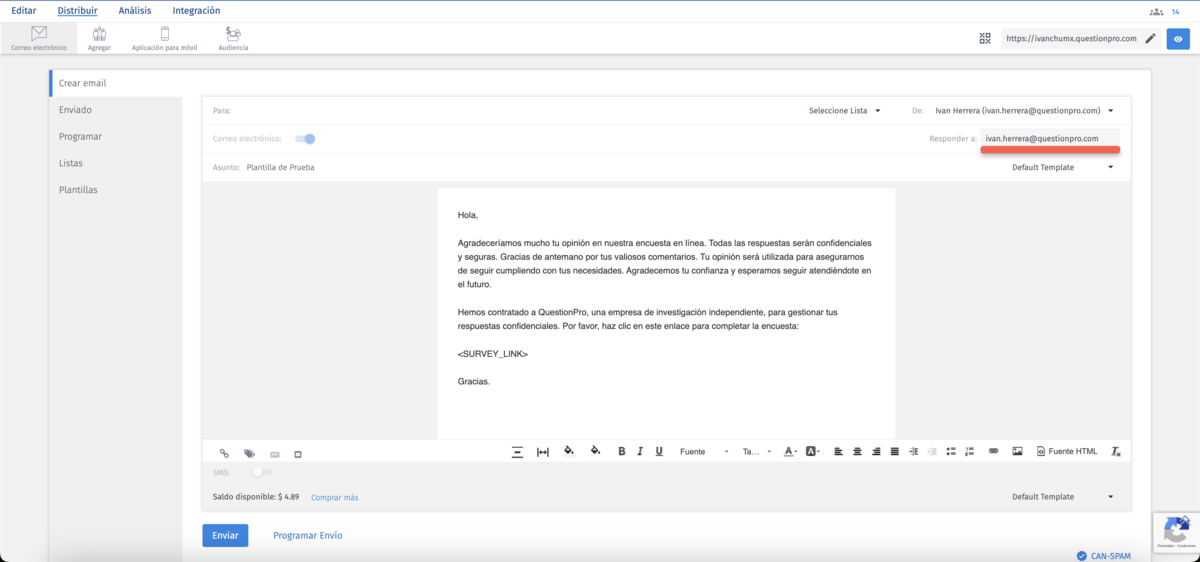Show the survey QR code icon
Image resolution: width=1200 pixels, height=562 pixels.
[985, 38]
